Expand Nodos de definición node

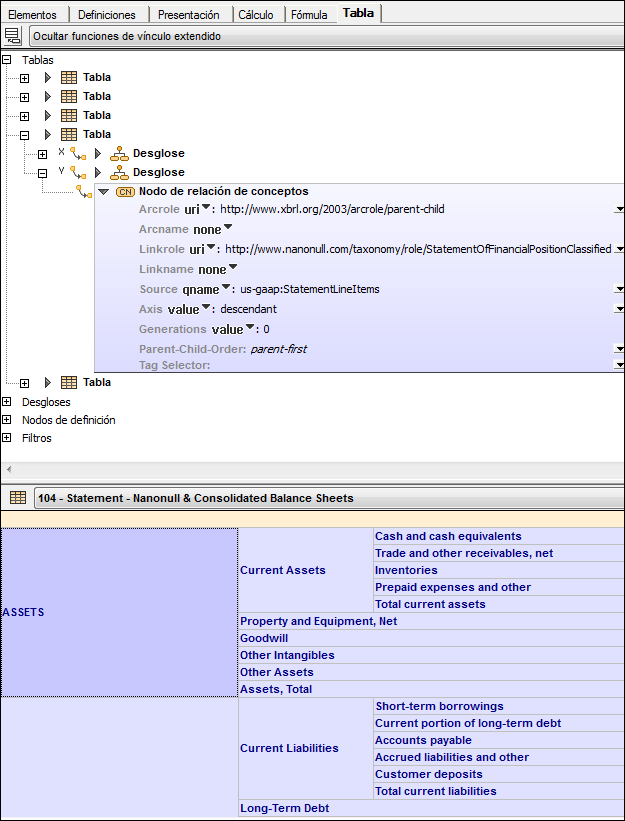[x=7, y=420]
